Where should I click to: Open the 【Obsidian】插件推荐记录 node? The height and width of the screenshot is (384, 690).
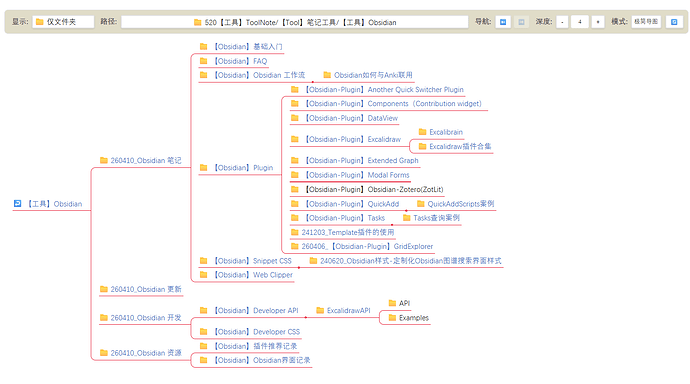pyautogui.click(x=254, y=346)
